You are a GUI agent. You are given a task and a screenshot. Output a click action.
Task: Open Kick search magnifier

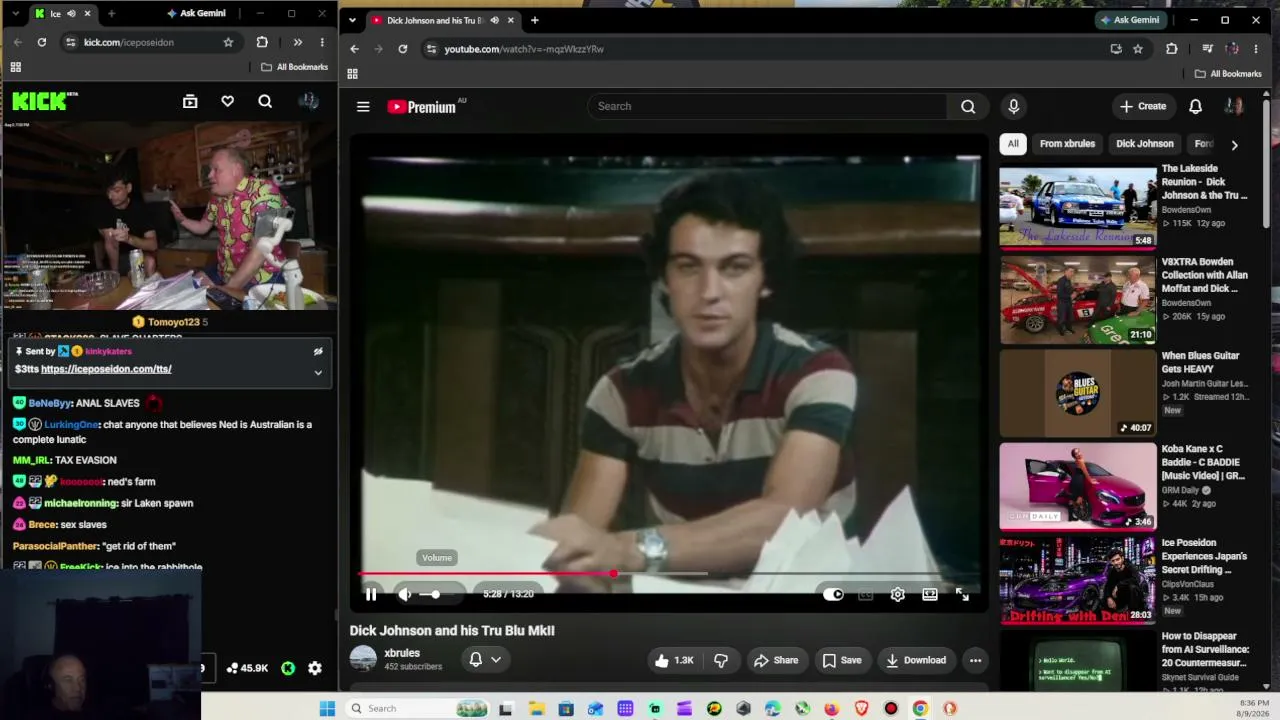click(265, 101)
